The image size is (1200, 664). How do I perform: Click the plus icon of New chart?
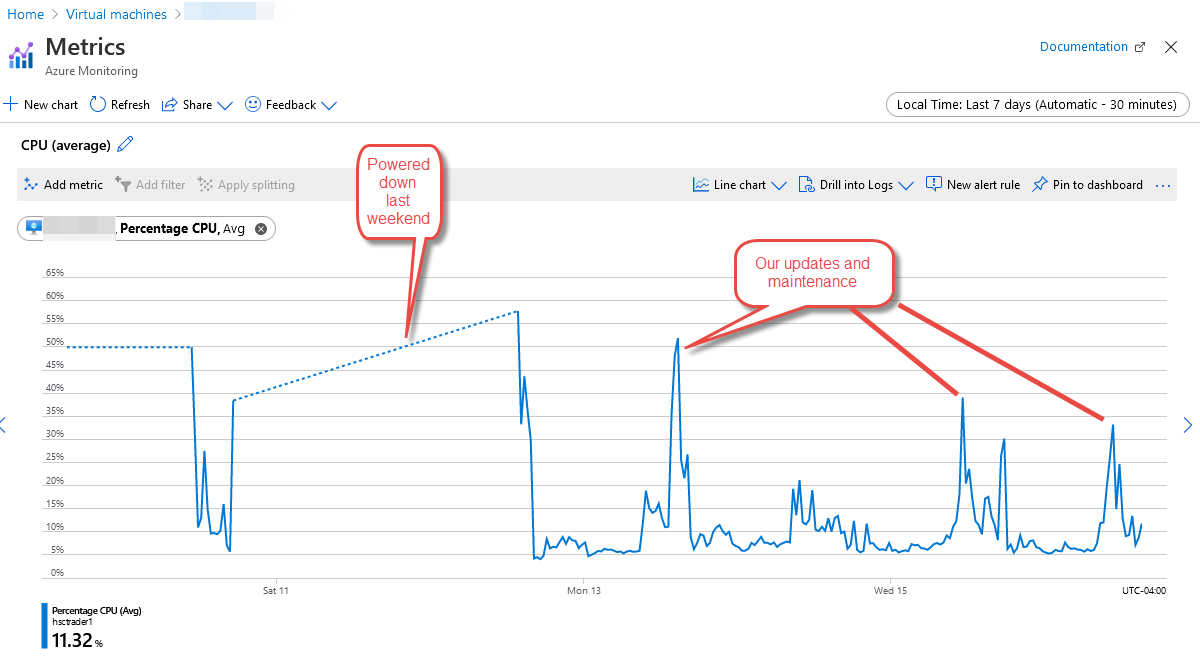pyautogui.click(x=10, y=104)
